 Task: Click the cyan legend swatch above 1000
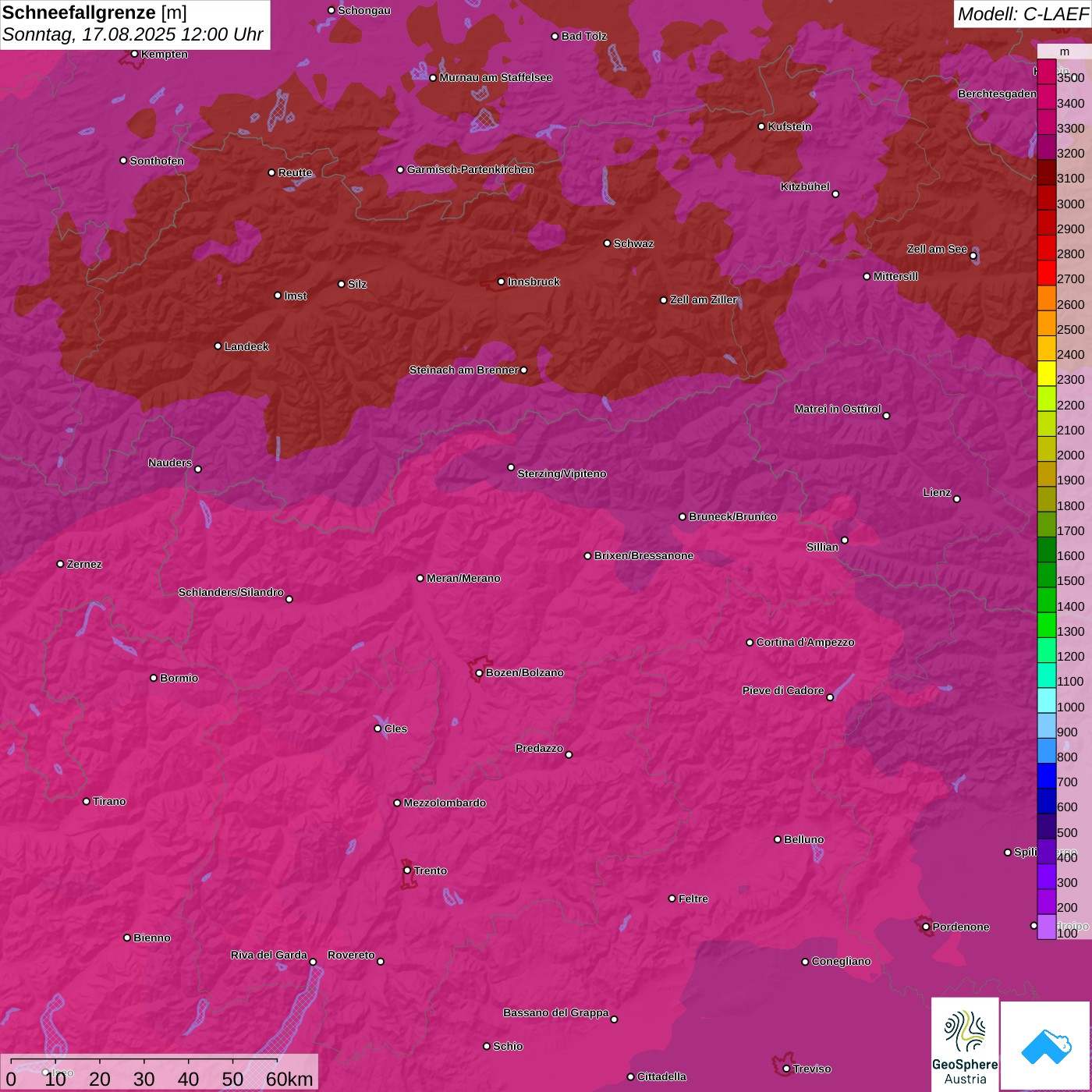click(1046, 700)
